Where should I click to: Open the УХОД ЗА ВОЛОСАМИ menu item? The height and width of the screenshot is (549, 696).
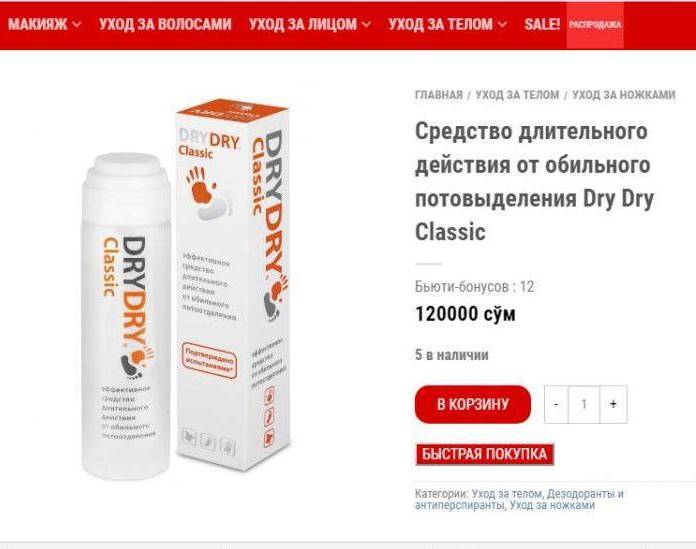click(x=165, y=24)
